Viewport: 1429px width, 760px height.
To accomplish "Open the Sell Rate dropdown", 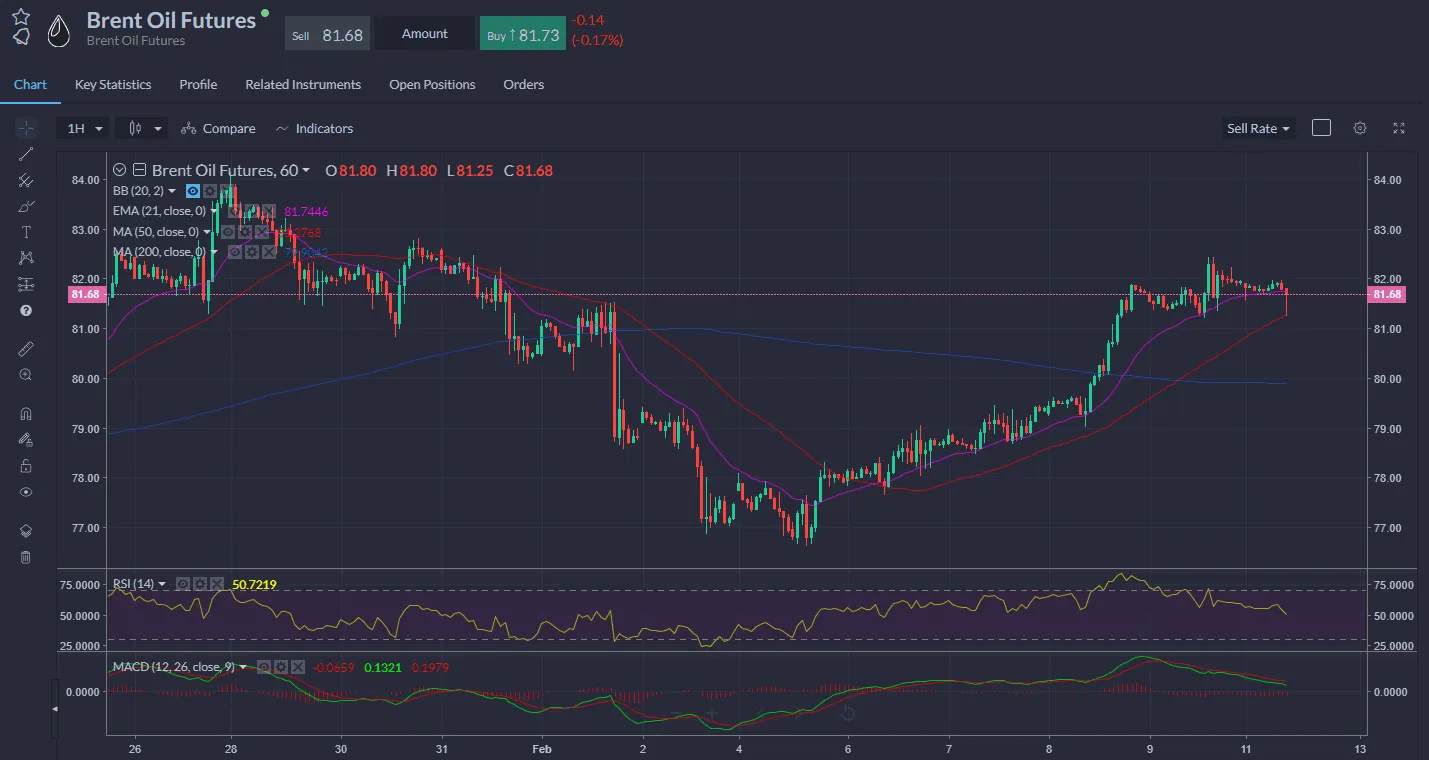I will pos(1258,128).
